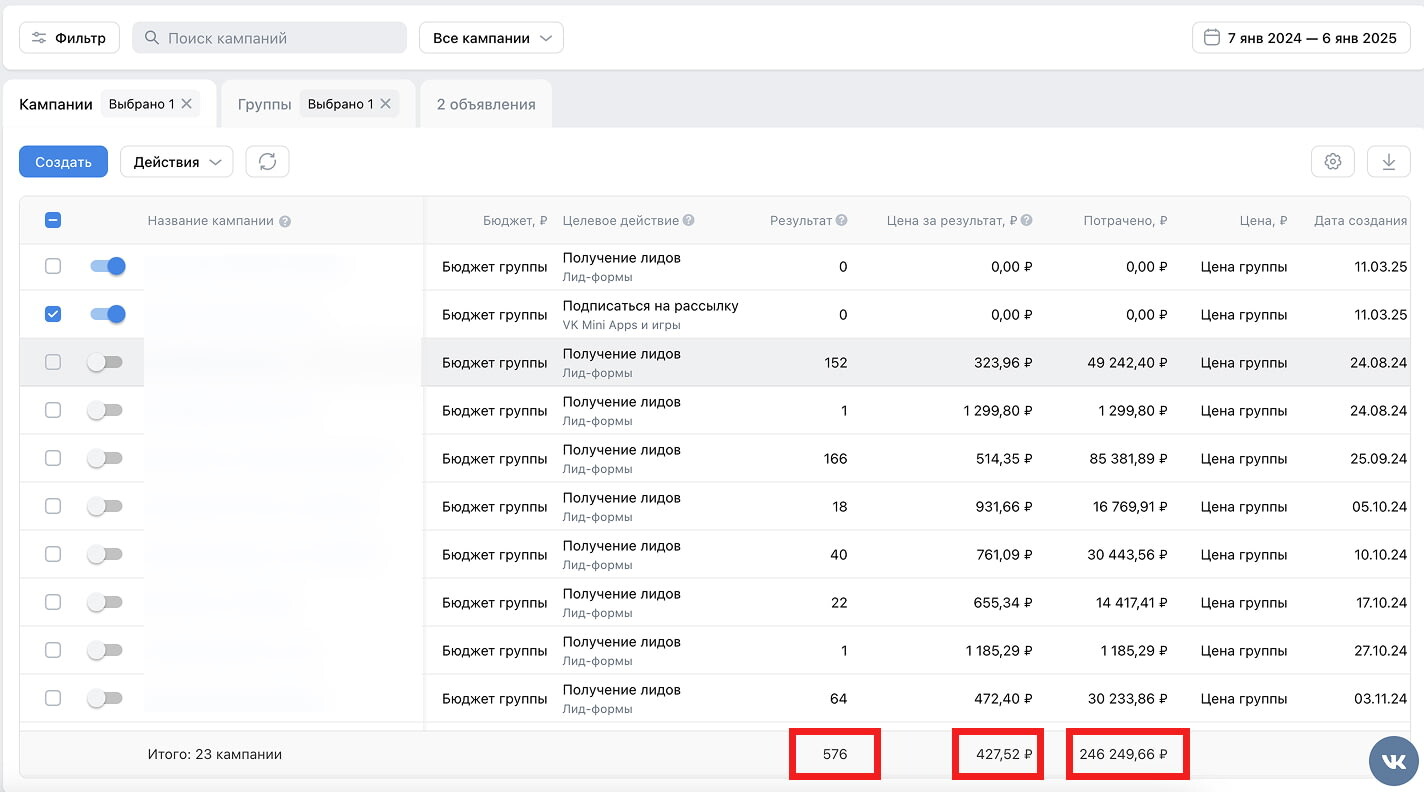Sort by the Потрачено, ₽ column header
Viewport: 1424px width, 792px height.
coord(1125,221)
